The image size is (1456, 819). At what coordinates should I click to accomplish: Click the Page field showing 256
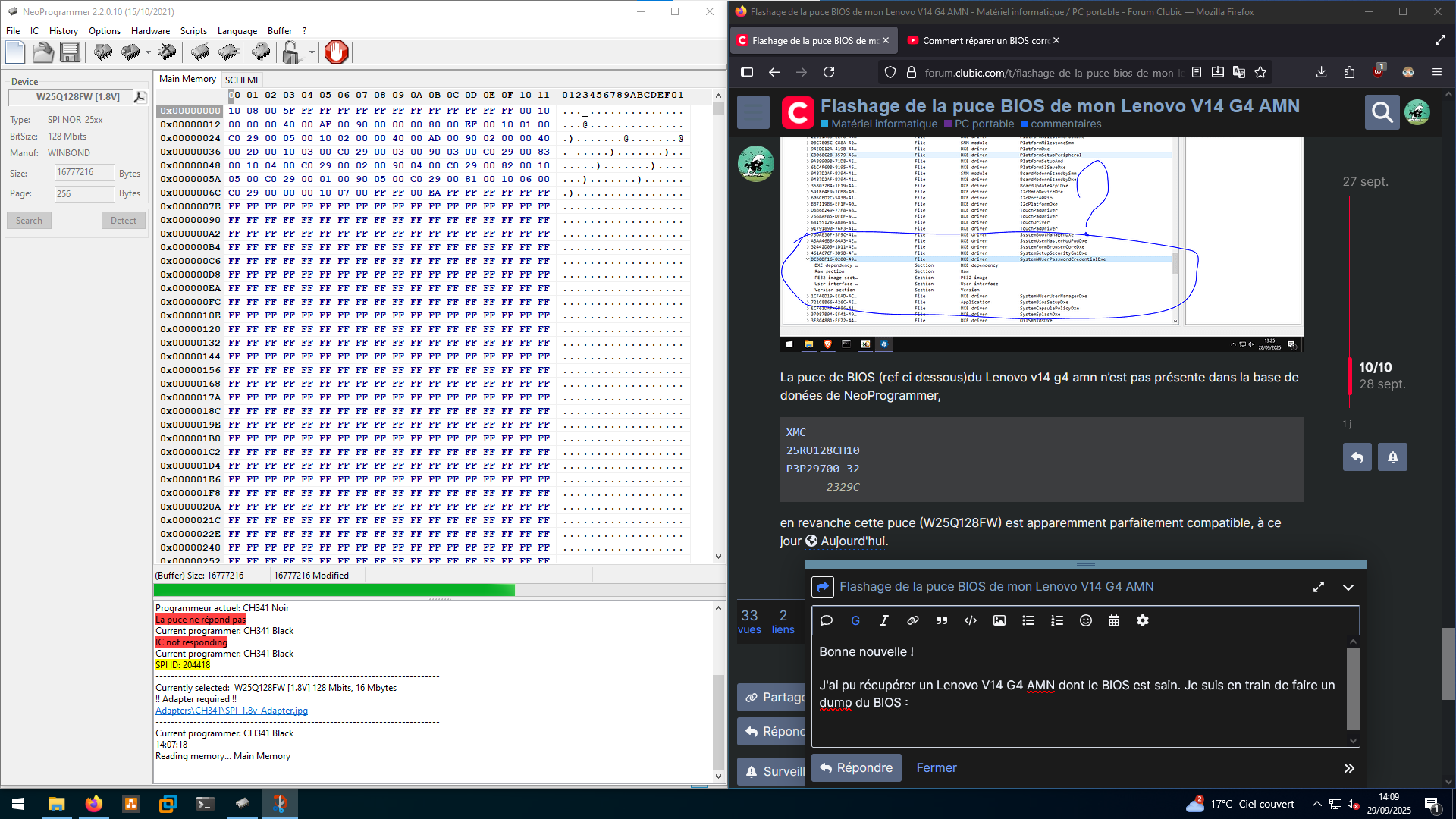click(84, 194)
